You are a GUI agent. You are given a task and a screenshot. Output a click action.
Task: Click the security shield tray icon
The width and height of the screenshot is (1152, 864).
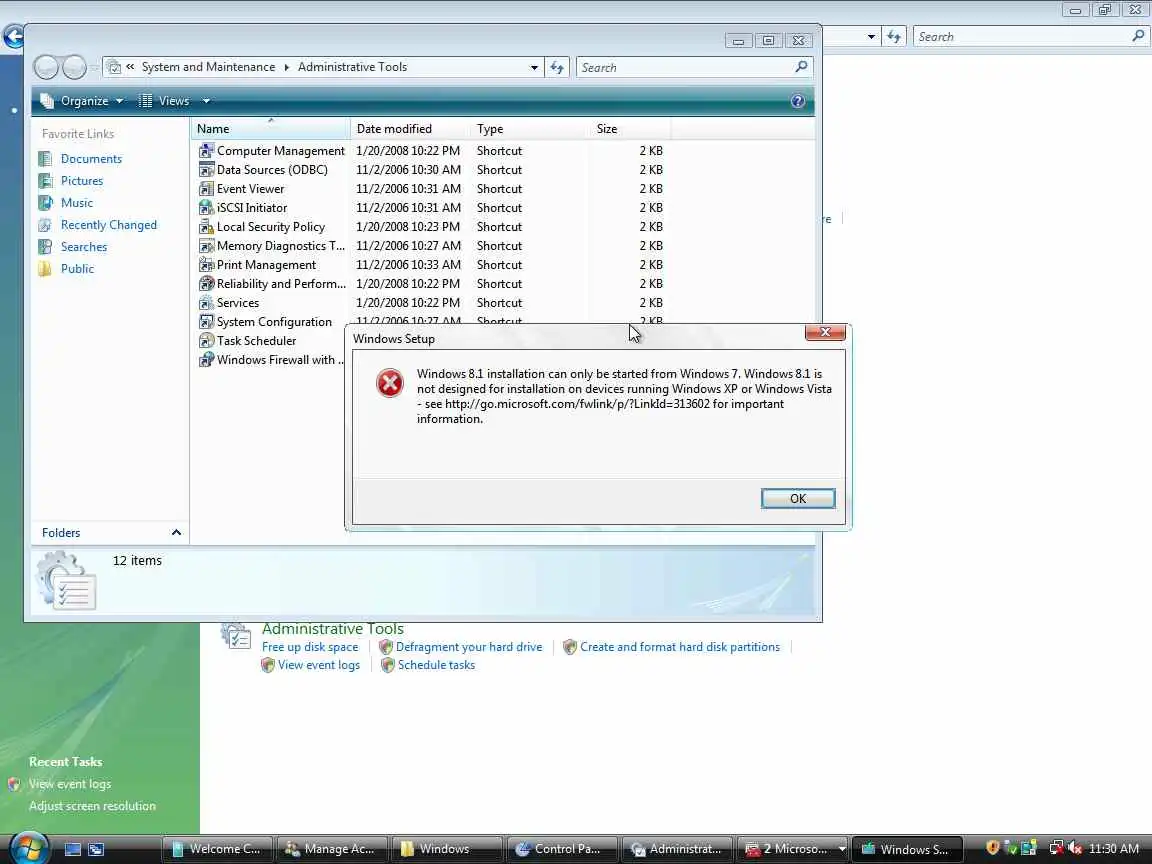point(992,848)
